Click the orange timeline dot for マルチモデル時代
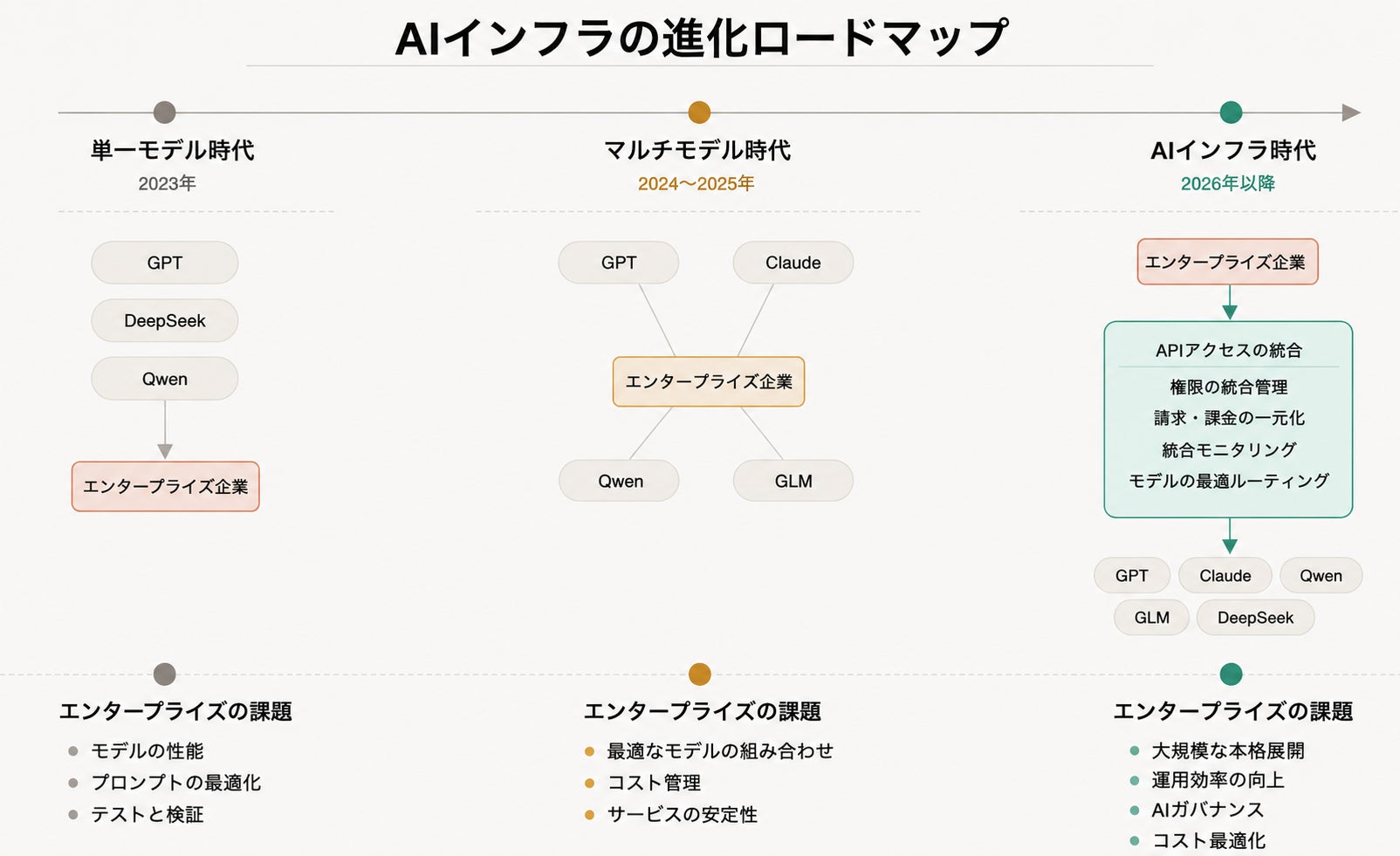Image resolution: width=1400 pixels, height=856 pixels. (x=699, y=113)
